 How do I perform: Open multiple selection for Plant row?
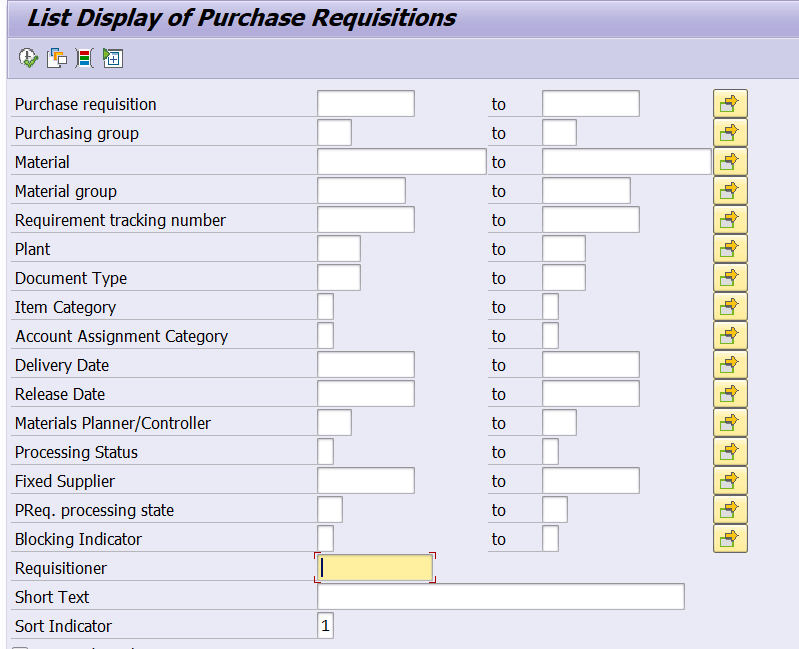pos(730,249)
